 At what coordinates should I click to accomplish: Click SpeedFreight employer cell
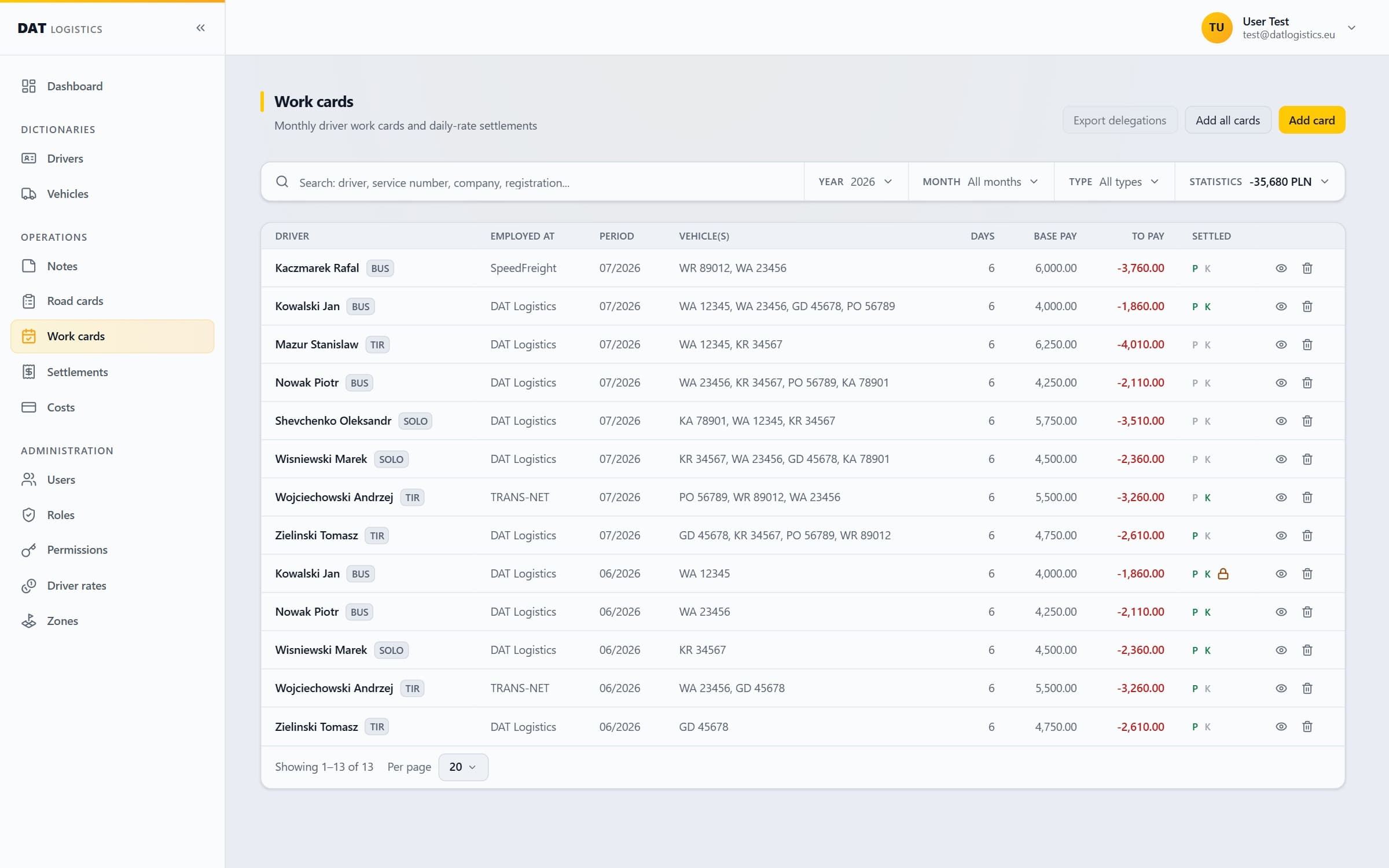[523, 268]
